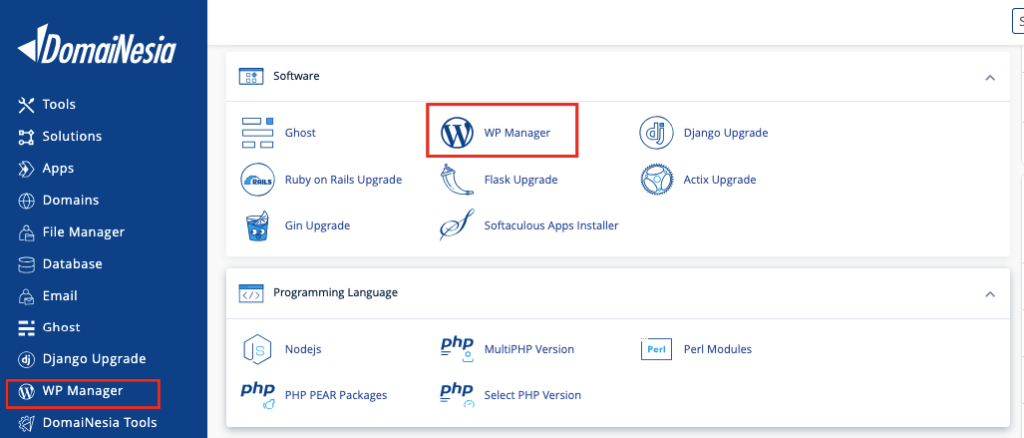Click the Perl Modules icon
This screenshot has height=438, width=1024.
click(656, 349)
